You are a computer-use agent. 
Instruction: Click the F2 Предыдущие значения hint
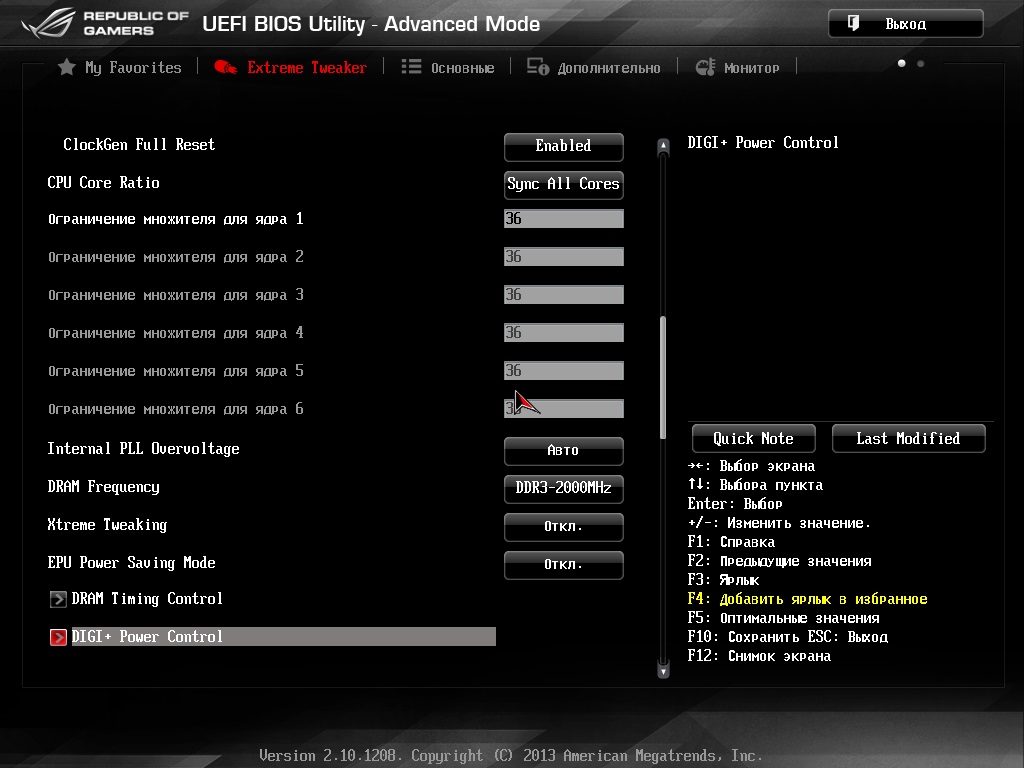(x=779, y=561)
